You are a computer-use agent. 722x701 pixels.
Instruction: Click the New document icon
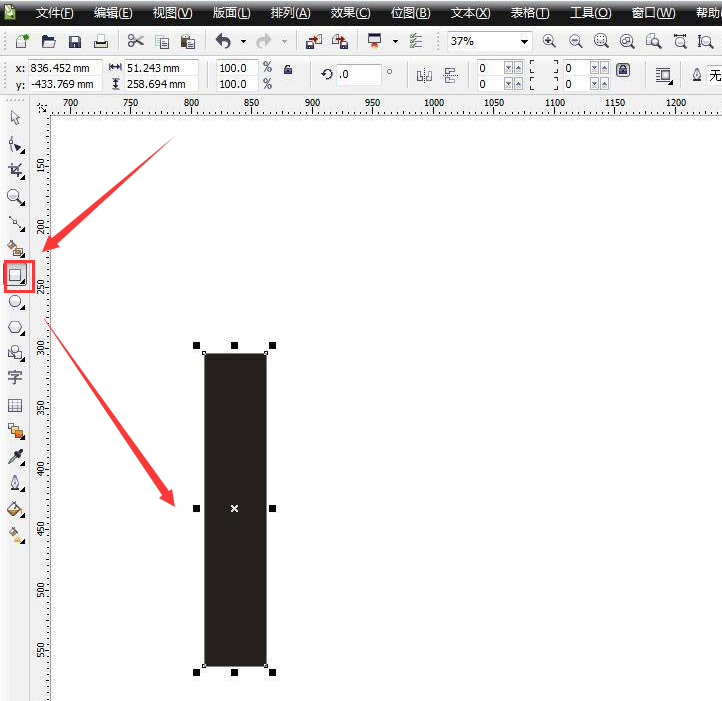click(x=21, y=41)
